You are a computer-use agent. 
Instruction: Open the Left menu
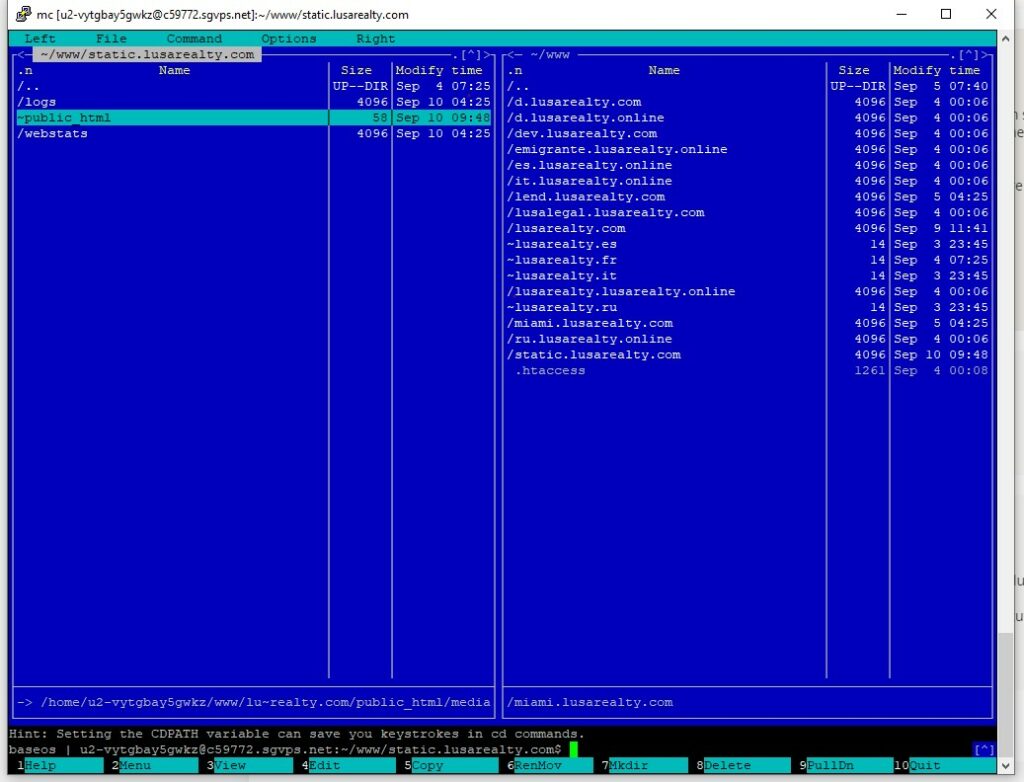pyautogui.click(x=40, y=39)
